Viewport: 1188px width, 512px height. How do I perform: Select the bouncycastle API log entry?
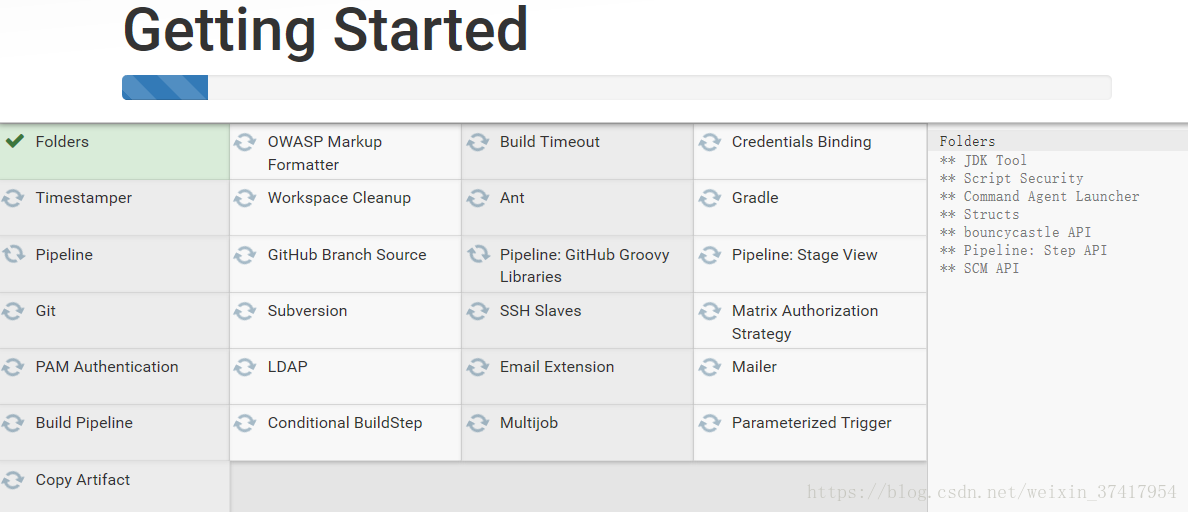click(x=1015, y=233)
